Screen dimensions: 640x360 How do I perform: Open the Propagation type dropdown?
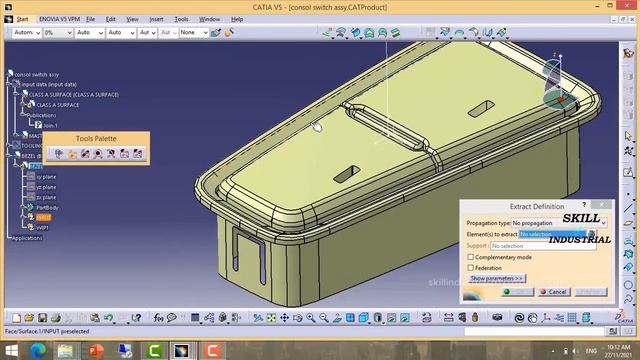click(x=559, y=223)
